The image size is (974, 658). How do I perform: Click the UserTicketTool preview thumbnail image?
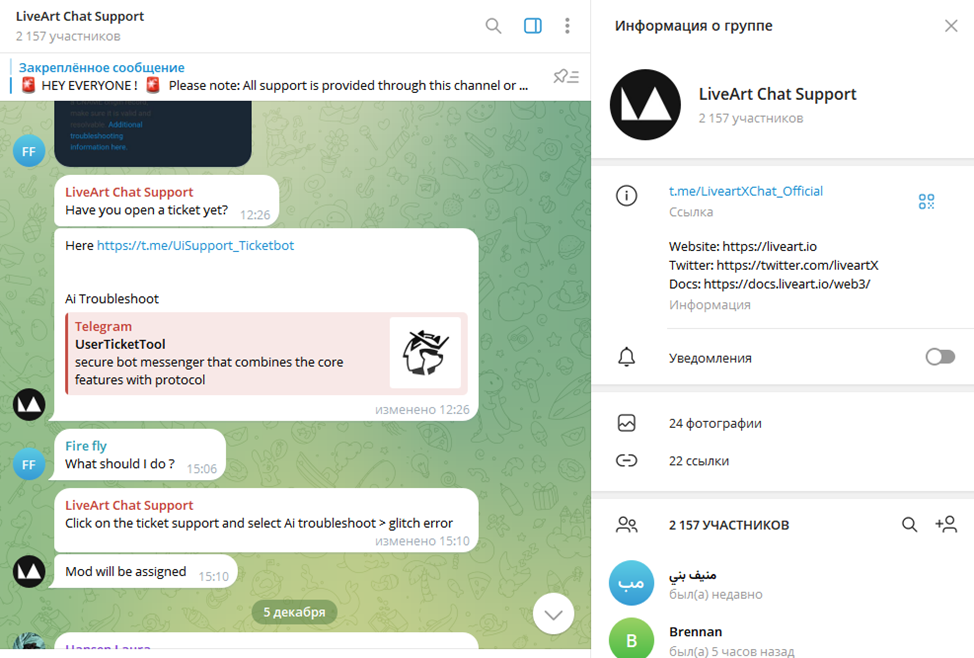[426, 353]
